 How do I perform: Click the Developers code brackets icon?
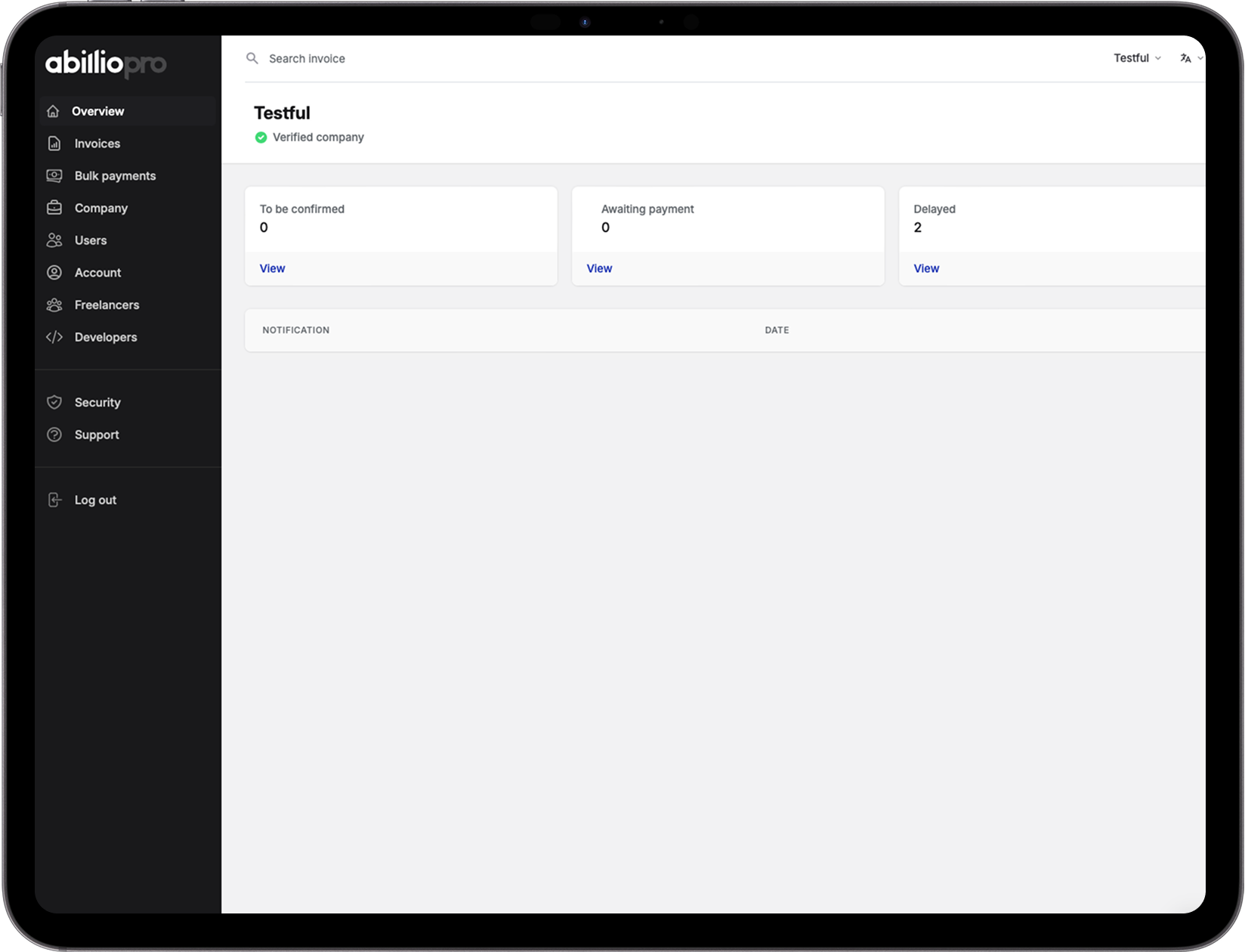54,337
